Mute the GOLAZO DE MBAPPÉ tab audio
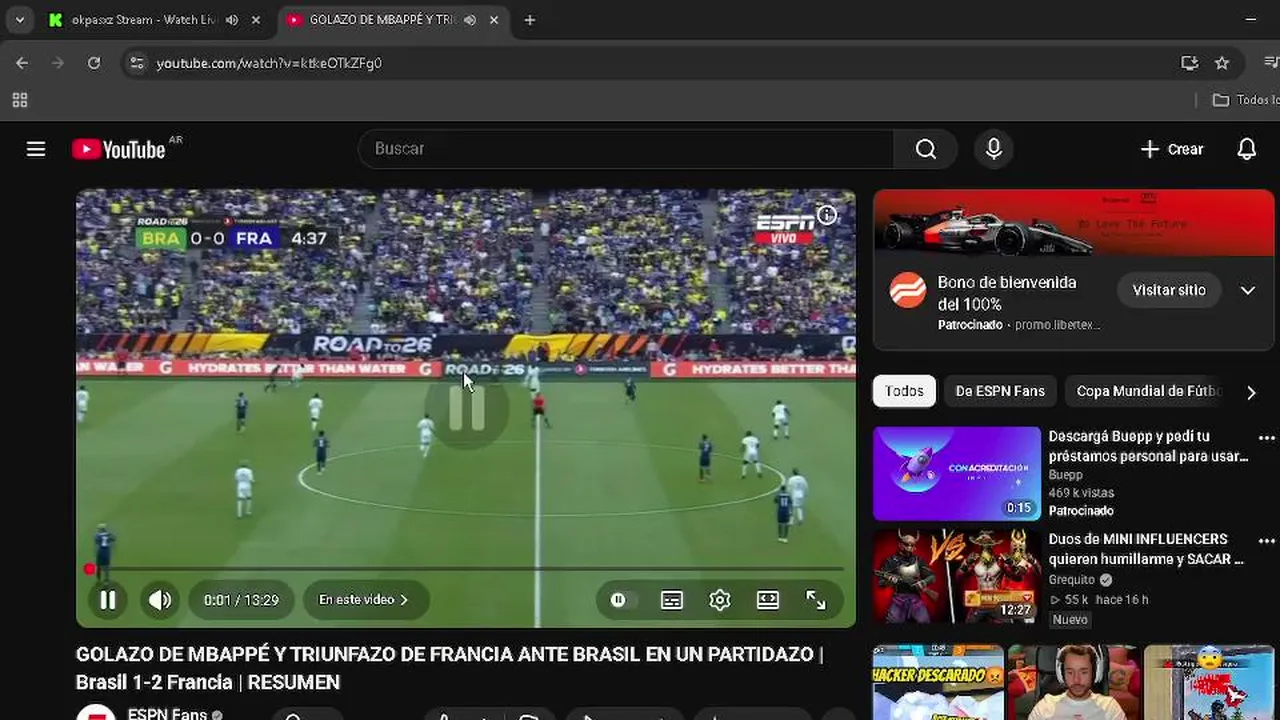 click(470, 20)
